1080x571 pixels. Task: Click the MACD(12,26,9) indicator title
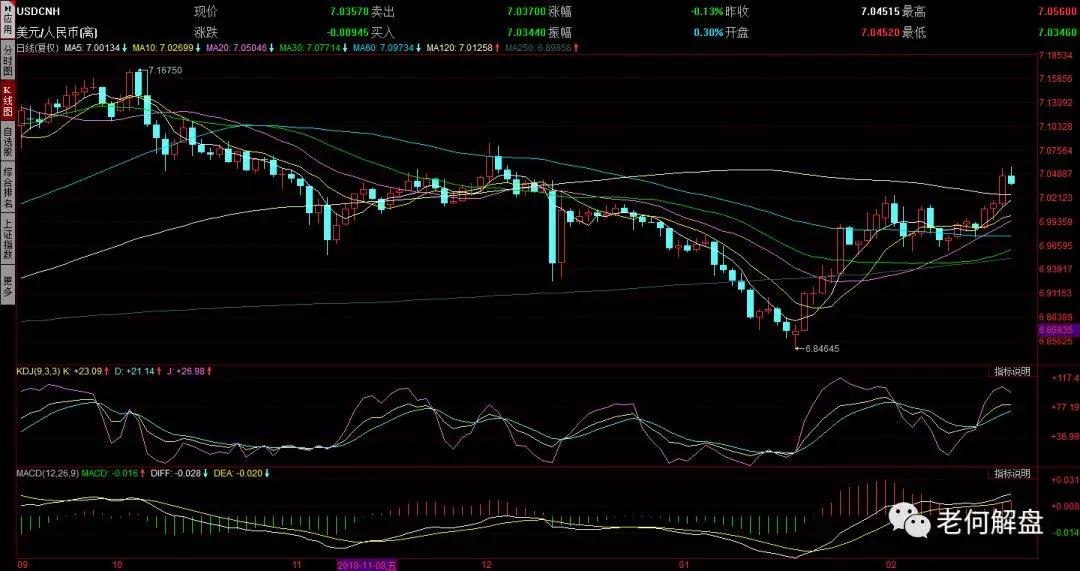point(48,473)
